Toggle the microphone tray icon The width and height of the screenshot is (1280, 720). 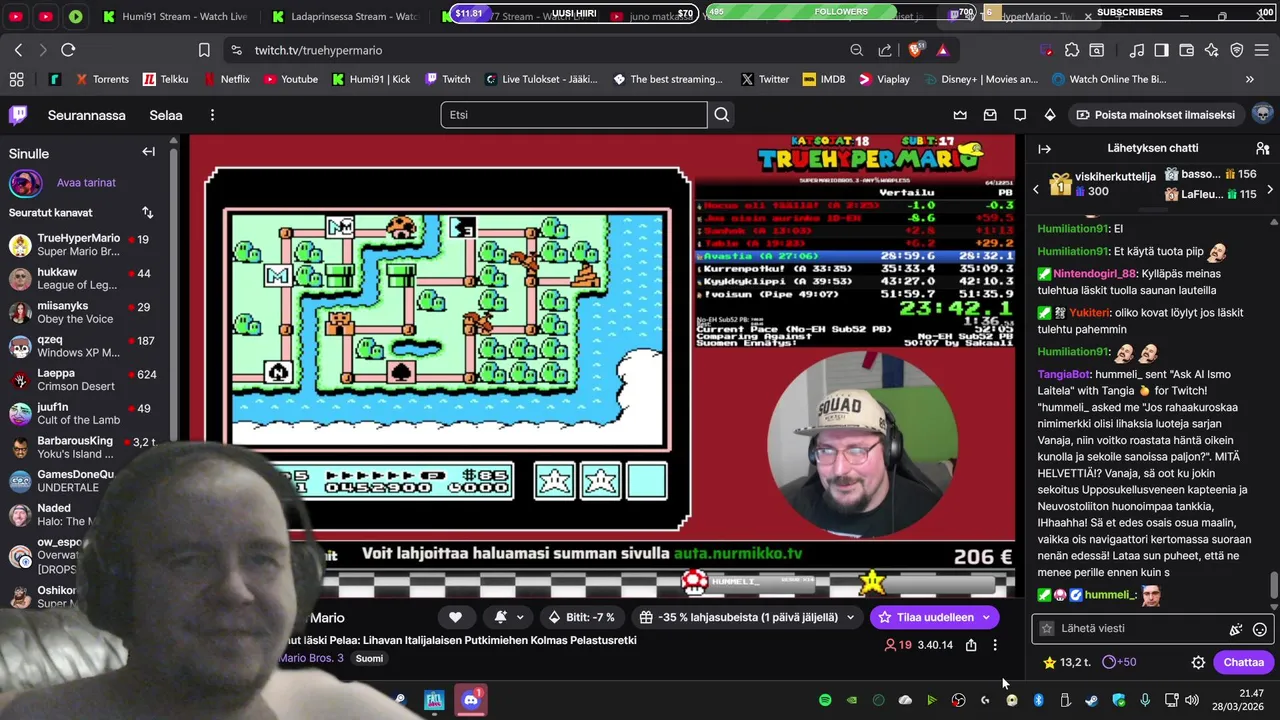tap(1145, 700)
